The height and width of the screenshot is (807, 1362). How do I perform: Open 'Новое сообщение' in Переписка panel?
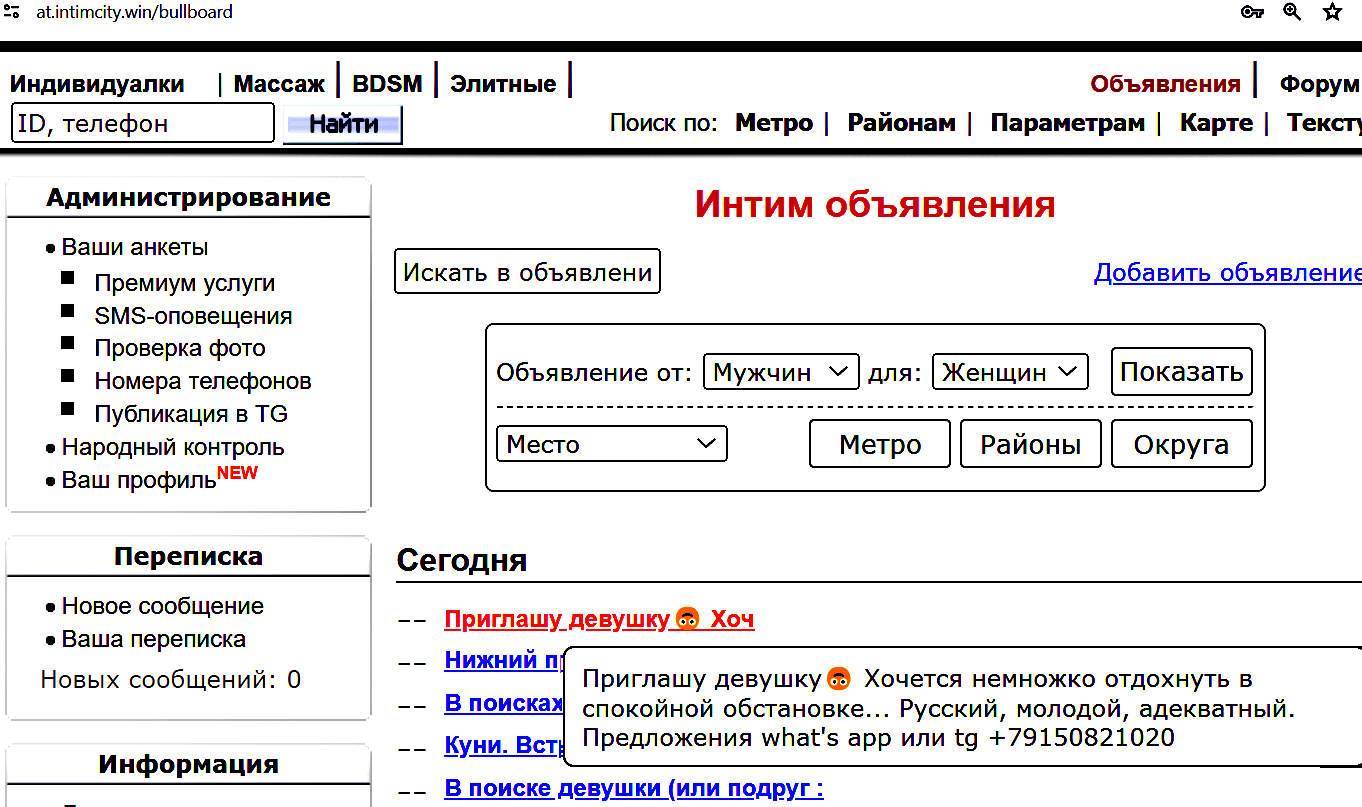pos(163,606)
